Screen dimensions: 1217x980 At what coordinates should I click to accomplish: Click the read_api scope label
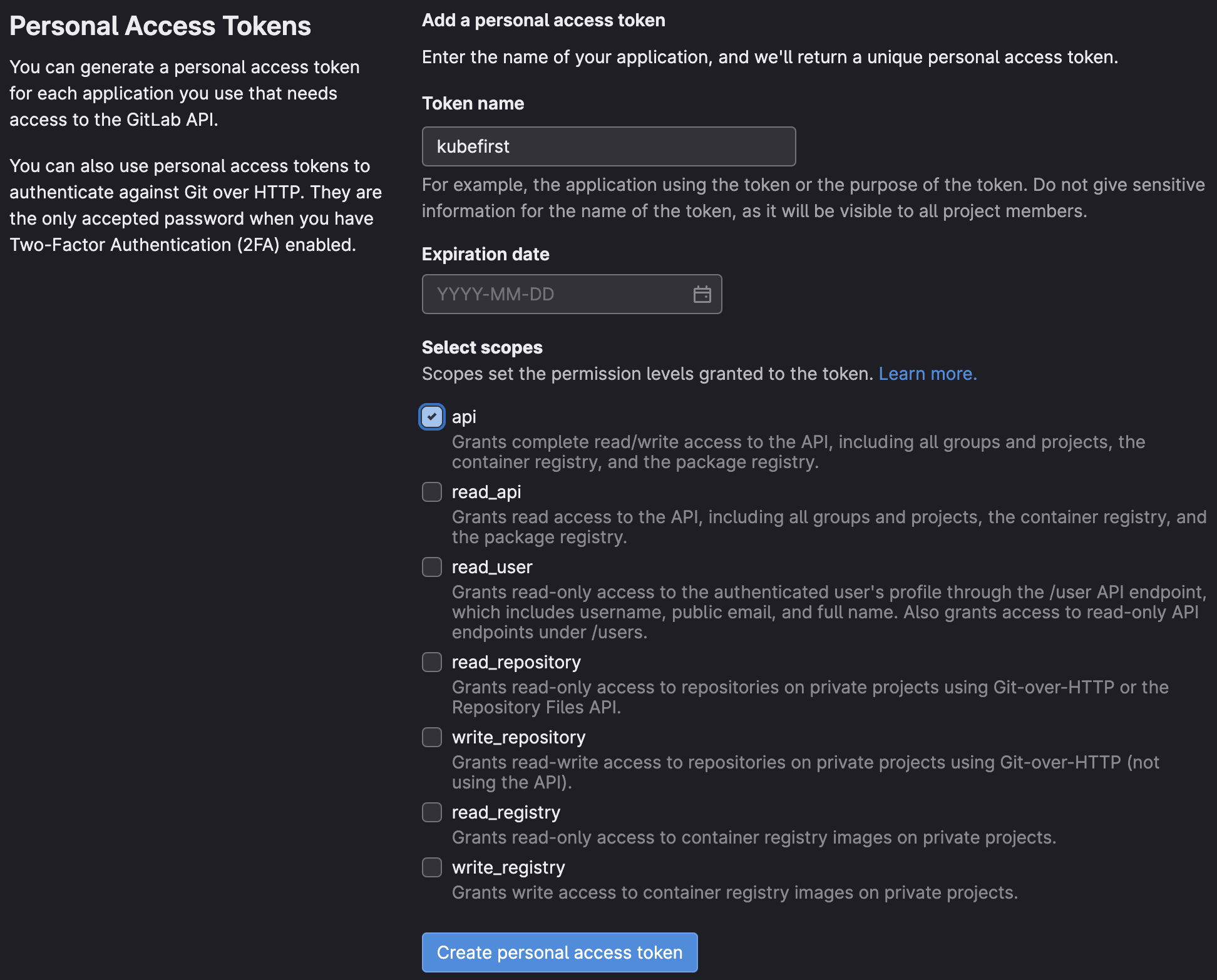pyautogui.click(x=486, y=493)
